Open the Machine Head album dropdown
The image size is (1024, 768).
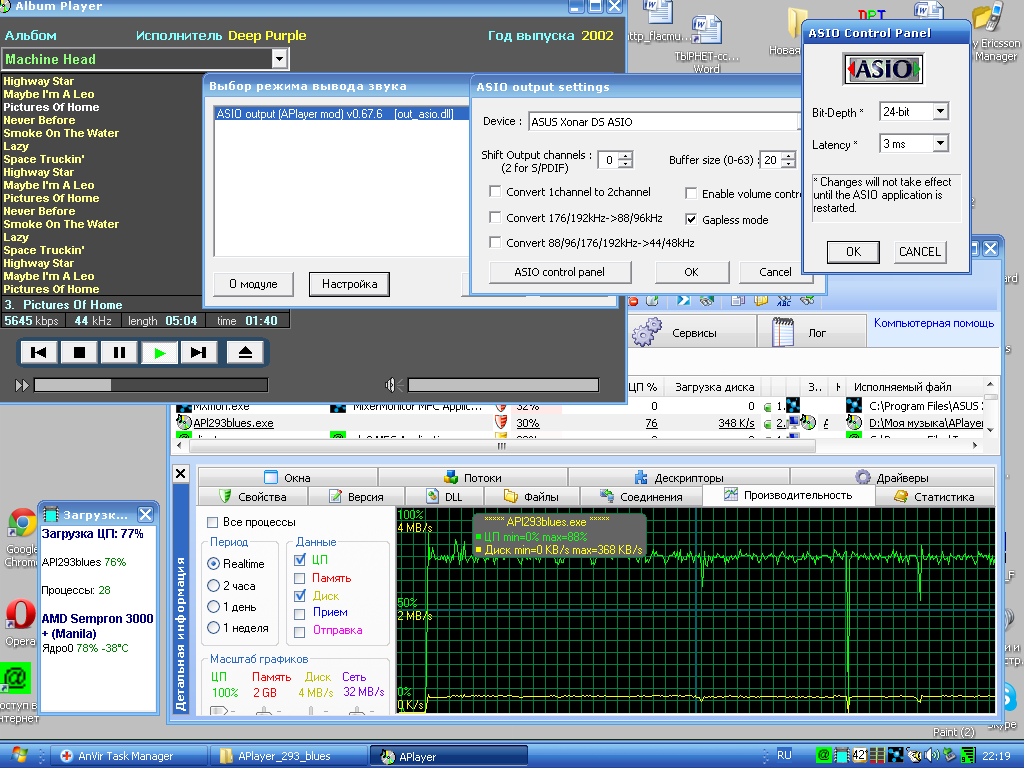pyautogui.click(x=279, y=59)
